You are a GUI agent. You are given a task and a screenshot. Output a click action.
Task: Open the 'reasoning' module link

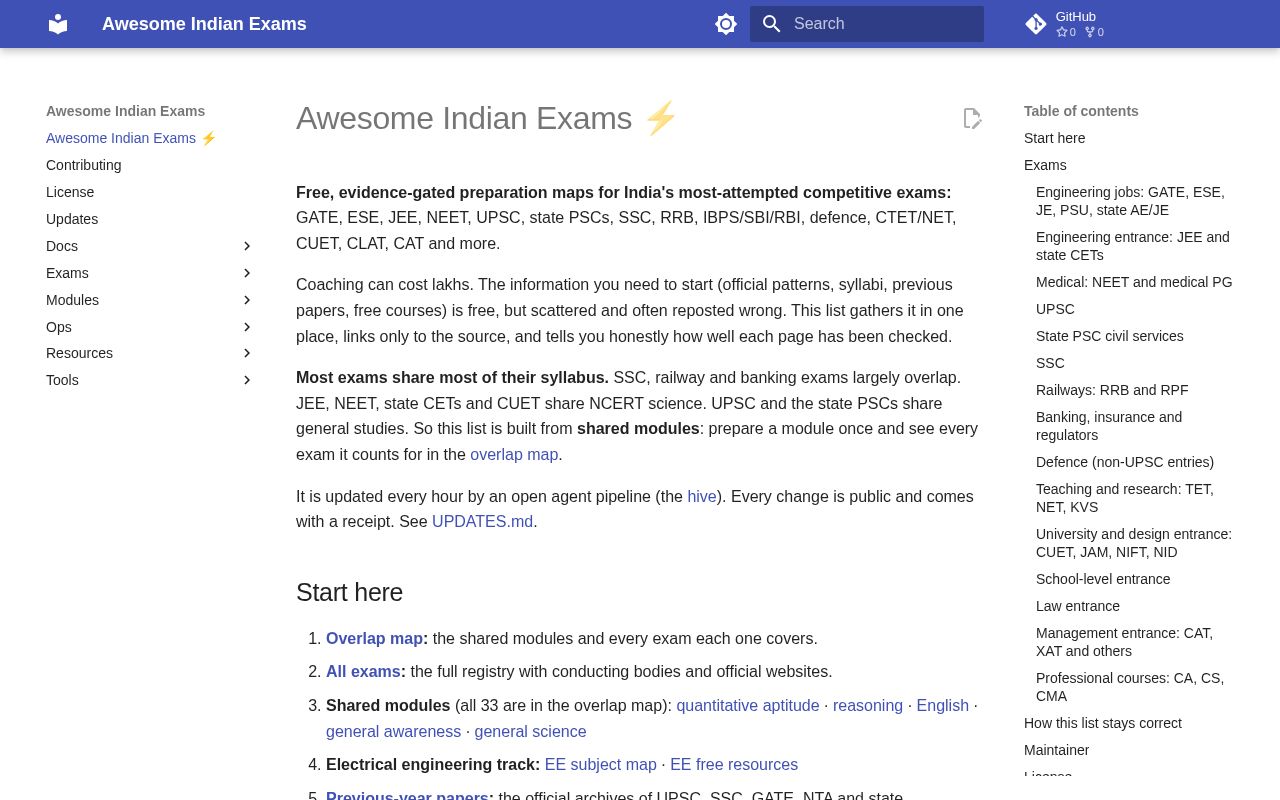[x=868, y=705]
